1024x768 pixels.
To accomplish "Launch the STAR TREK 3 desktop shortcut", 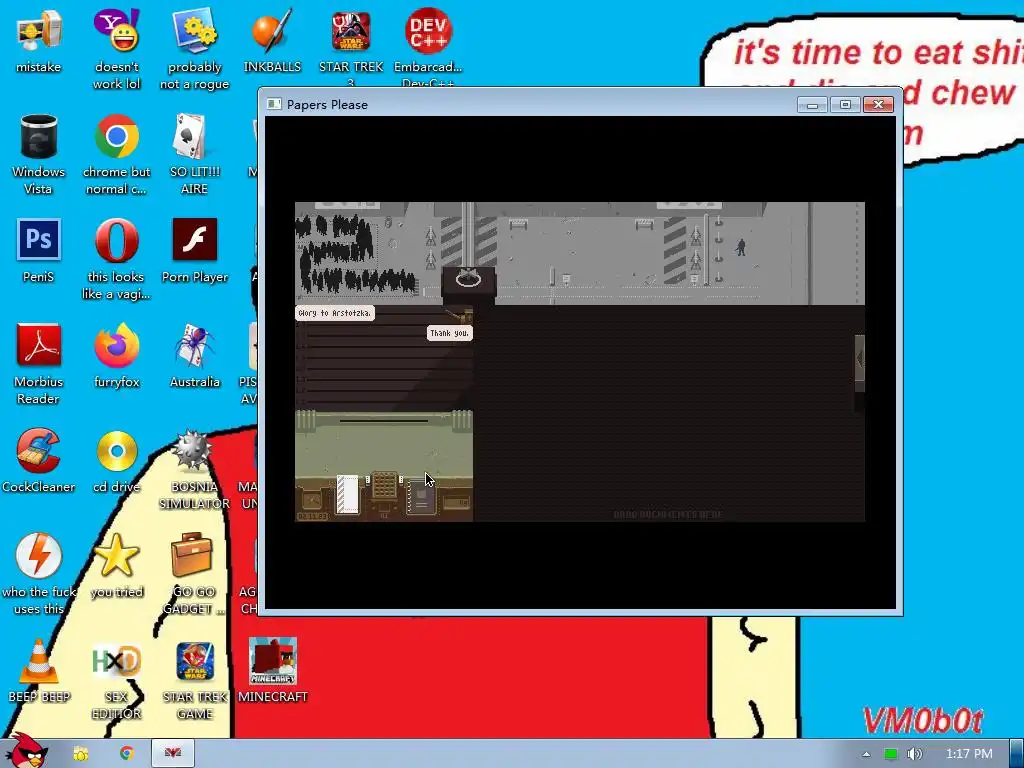I will point(351,31).
